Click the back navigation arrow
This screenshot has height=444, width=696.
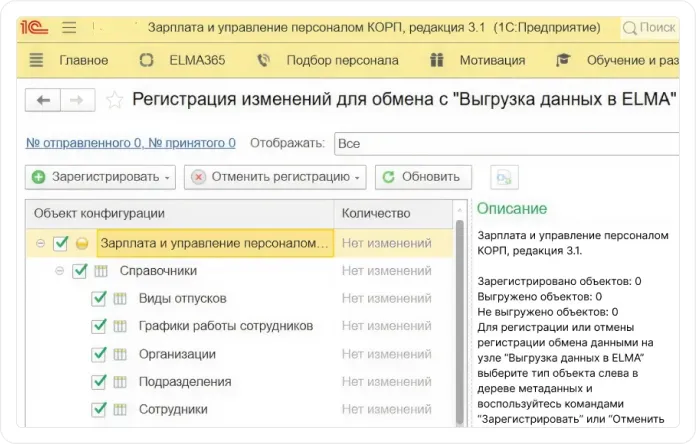click(x=43, y=100)
